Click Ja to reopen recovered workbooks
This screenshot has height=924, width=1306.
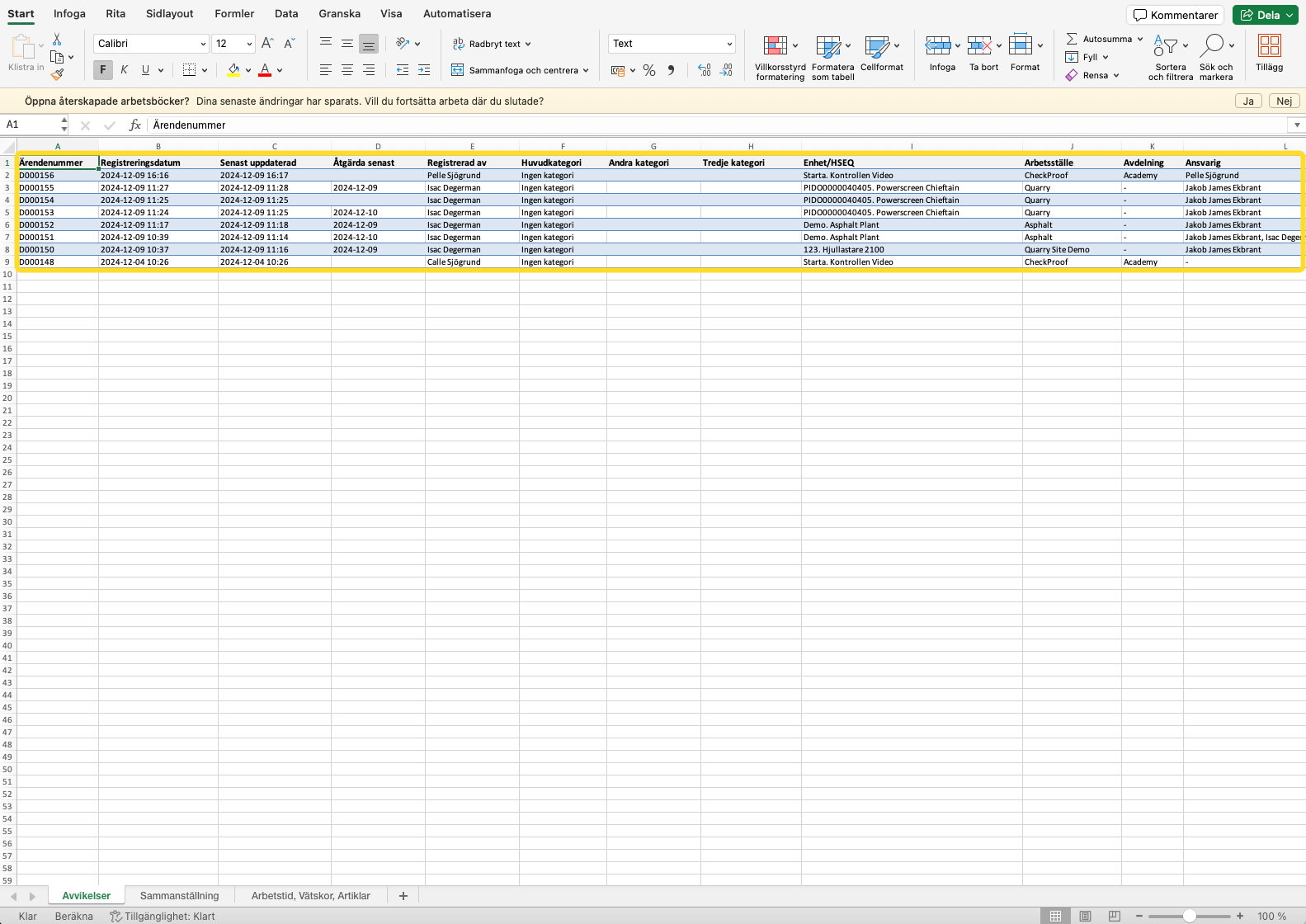tap(1247, 101)
